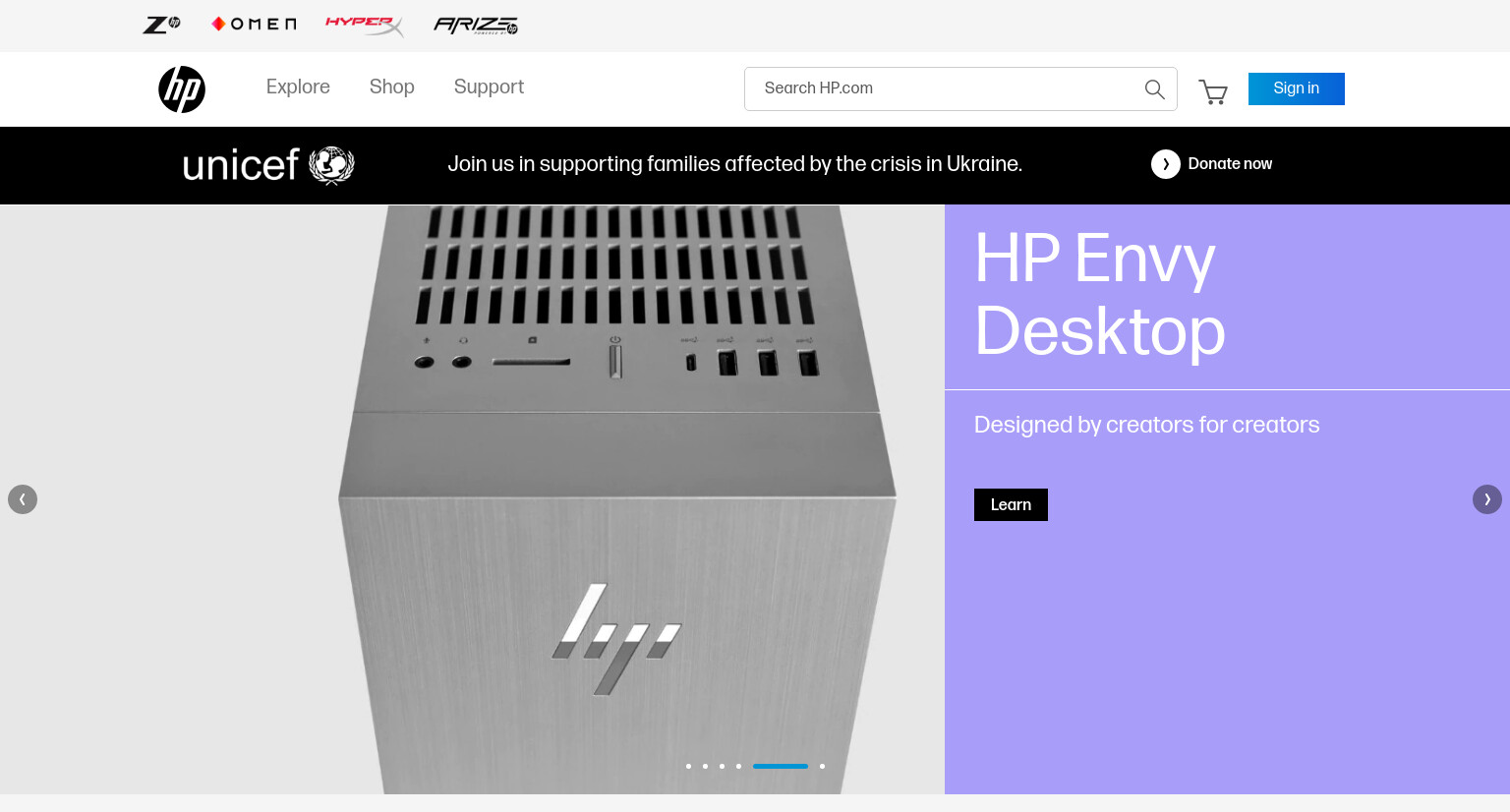
Task: Show next carousel slide
Action: 1487,499
